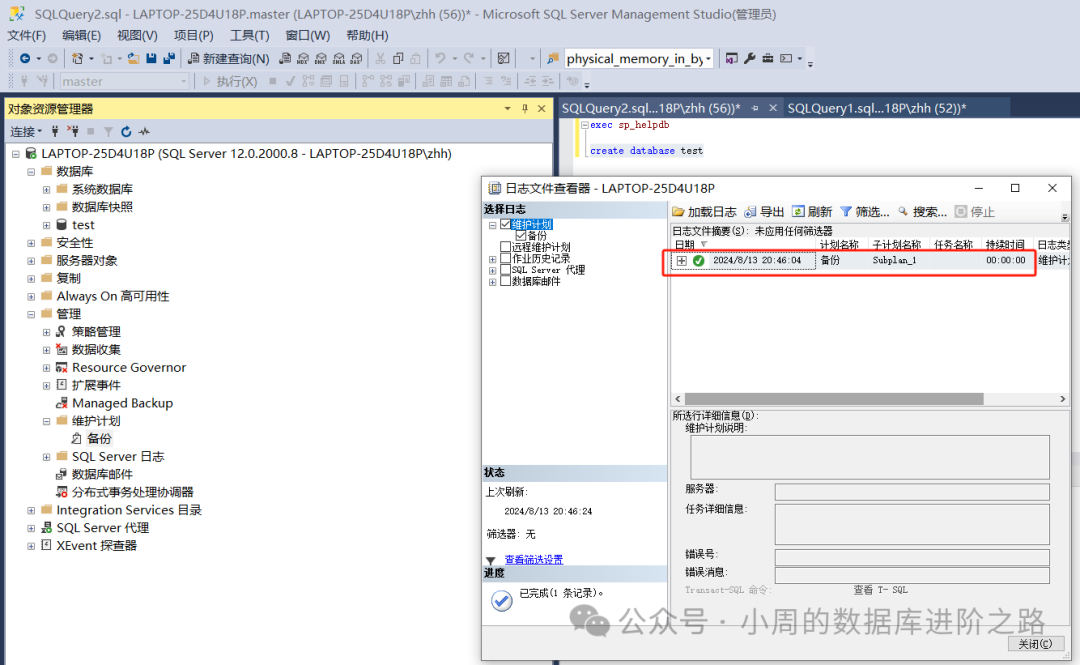Image resolution: width=1080 pixels, height=665 pixels.
Task: Click the copy icon in toolbar
Action: coord(398,59)
